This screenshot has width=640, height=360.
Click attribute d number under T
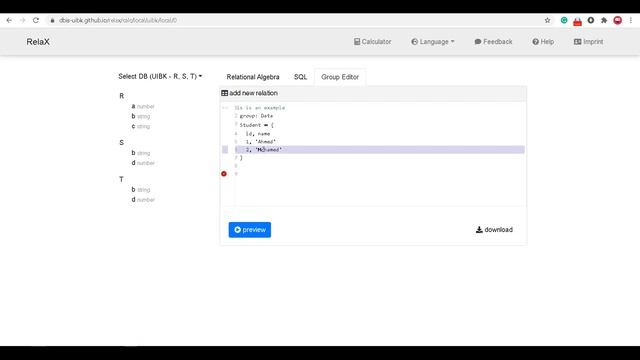click(x=143, y=200)
